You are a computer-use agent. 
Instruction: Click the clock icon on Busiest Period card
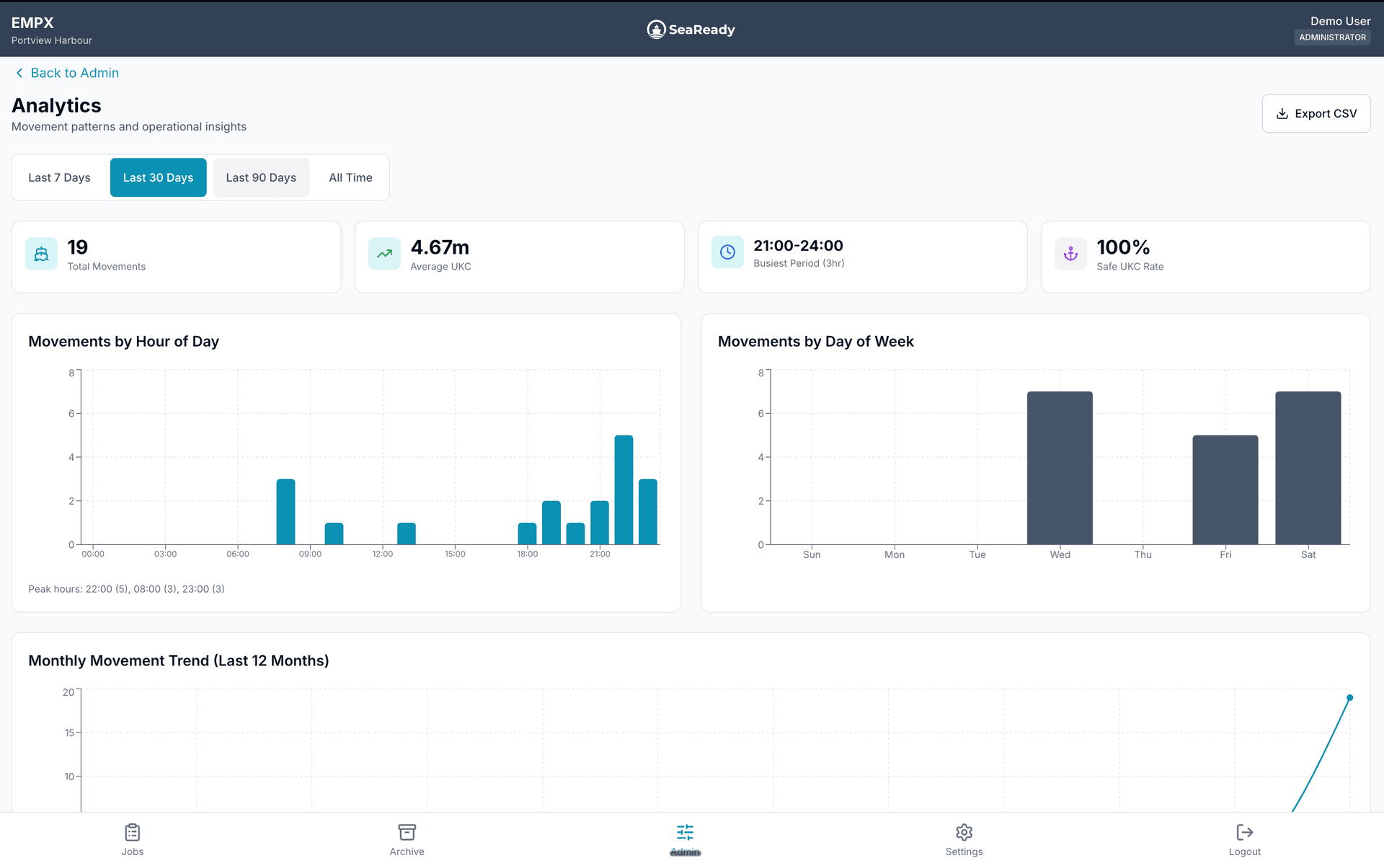[x=727, y=252]
